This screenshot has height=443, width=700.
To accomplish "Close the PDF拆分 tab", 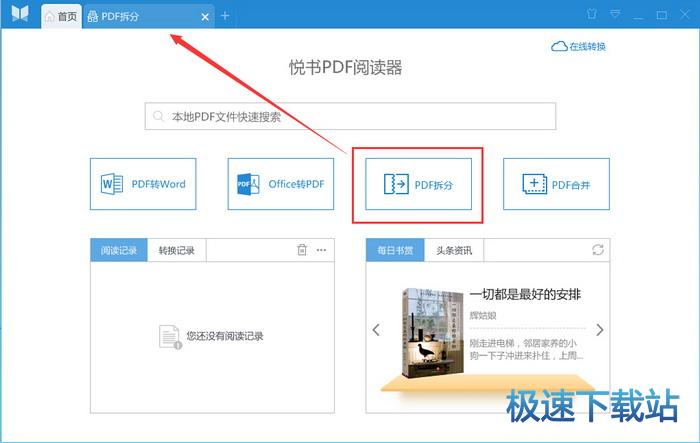I will pyautogui.click(x=205, y=17).
